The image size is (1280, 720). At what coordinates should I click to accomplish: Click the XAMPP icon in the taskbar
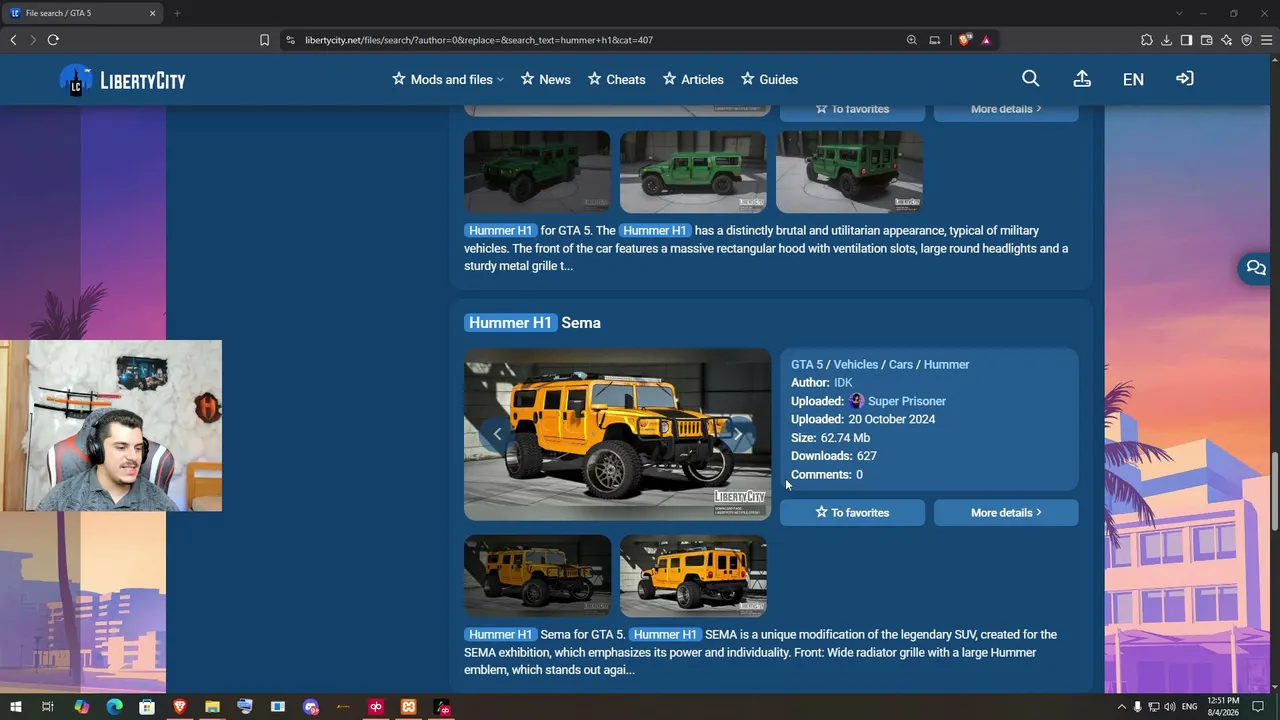coord(409,707)
